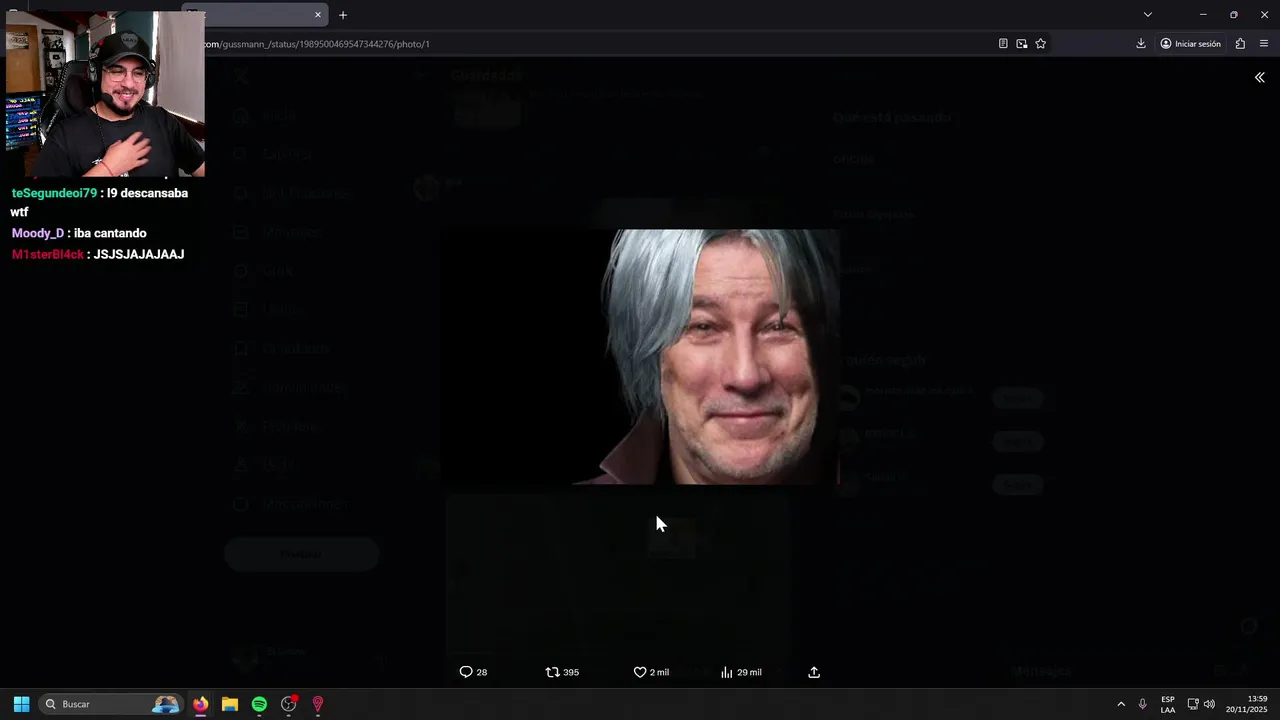This screenshot has height=720, width=1280.
Task: Open a new browser tab with plus
Action: click(x=343, y=15)
